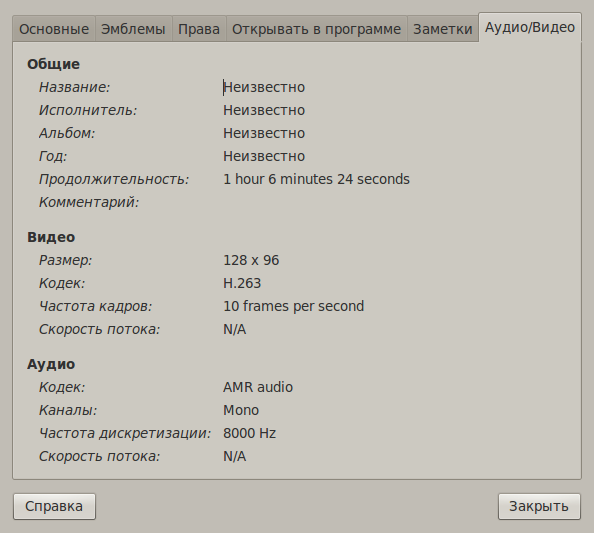The height and width of the screenshot is (533, 594).
Task: Click the Закрыть button
Action: (x=539, y=506)
